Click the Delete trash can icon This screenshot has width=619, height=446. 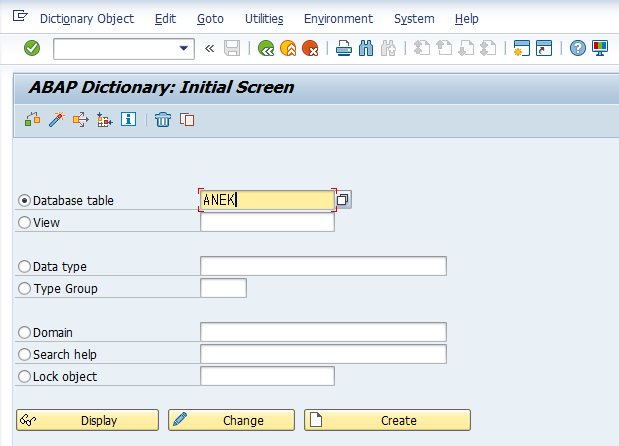coord(163,119)
